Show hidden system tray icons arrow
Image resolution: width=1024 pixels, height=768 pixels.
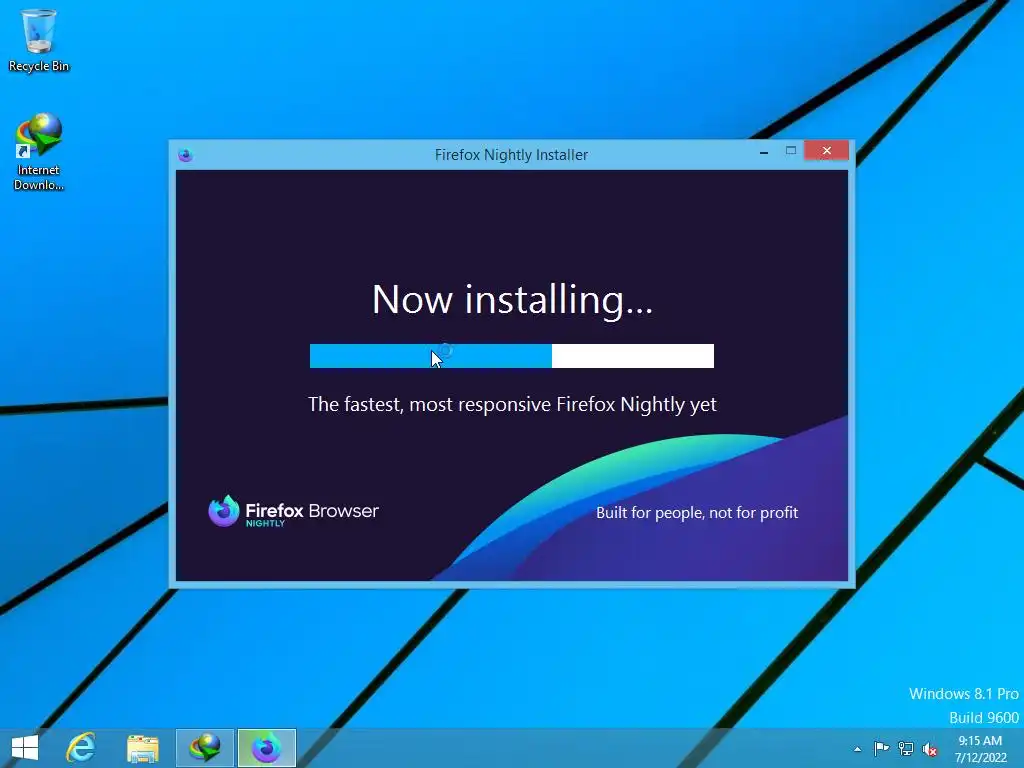tap(857, 749)
